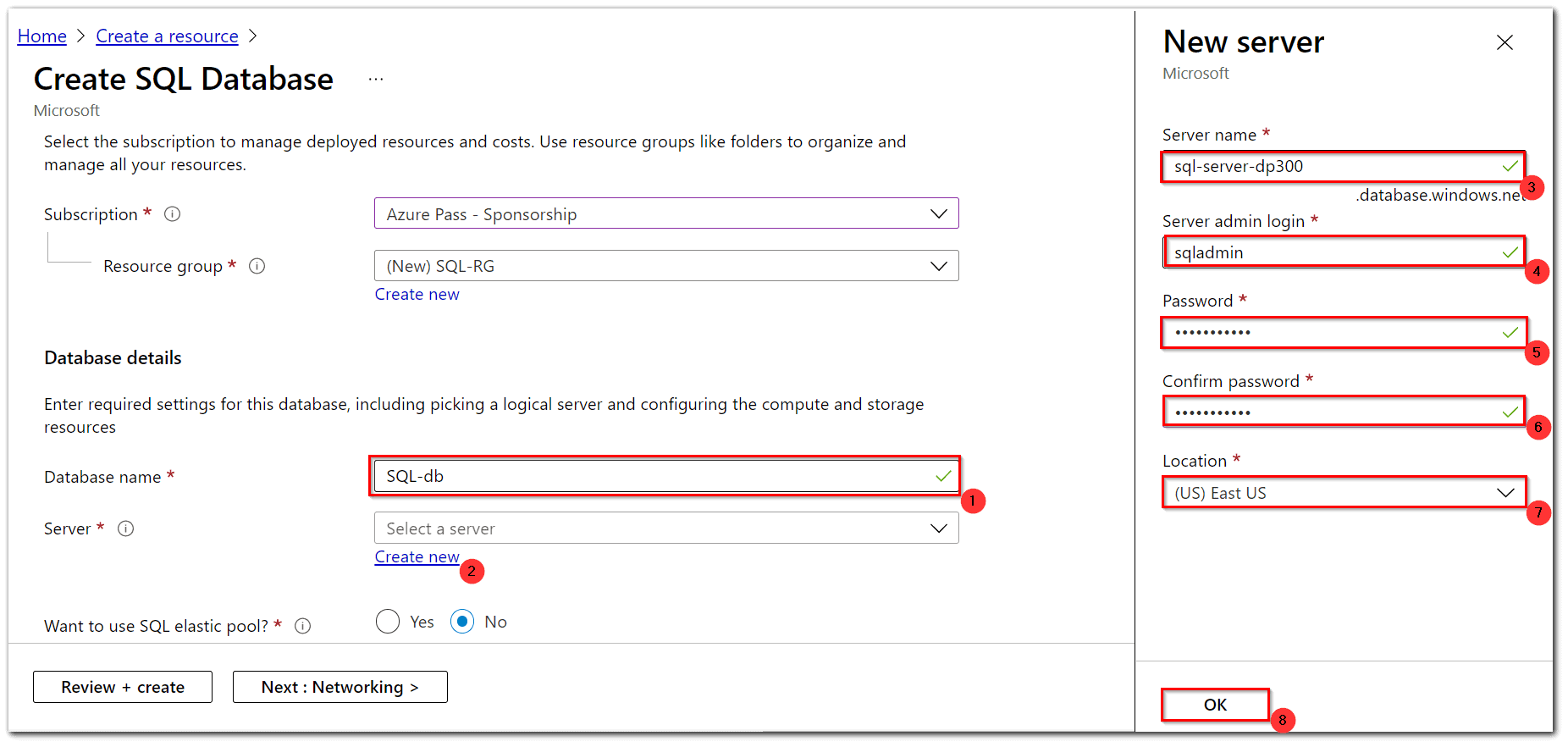Open the info tooltip for Server
1568x747 pixels.
pos(125,528)
